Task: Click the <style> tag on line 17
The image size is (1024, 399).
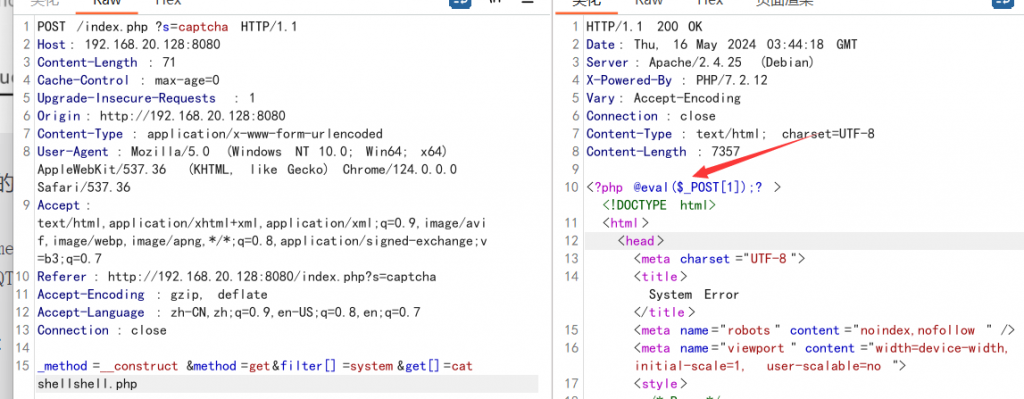Action: coord(660,383)
